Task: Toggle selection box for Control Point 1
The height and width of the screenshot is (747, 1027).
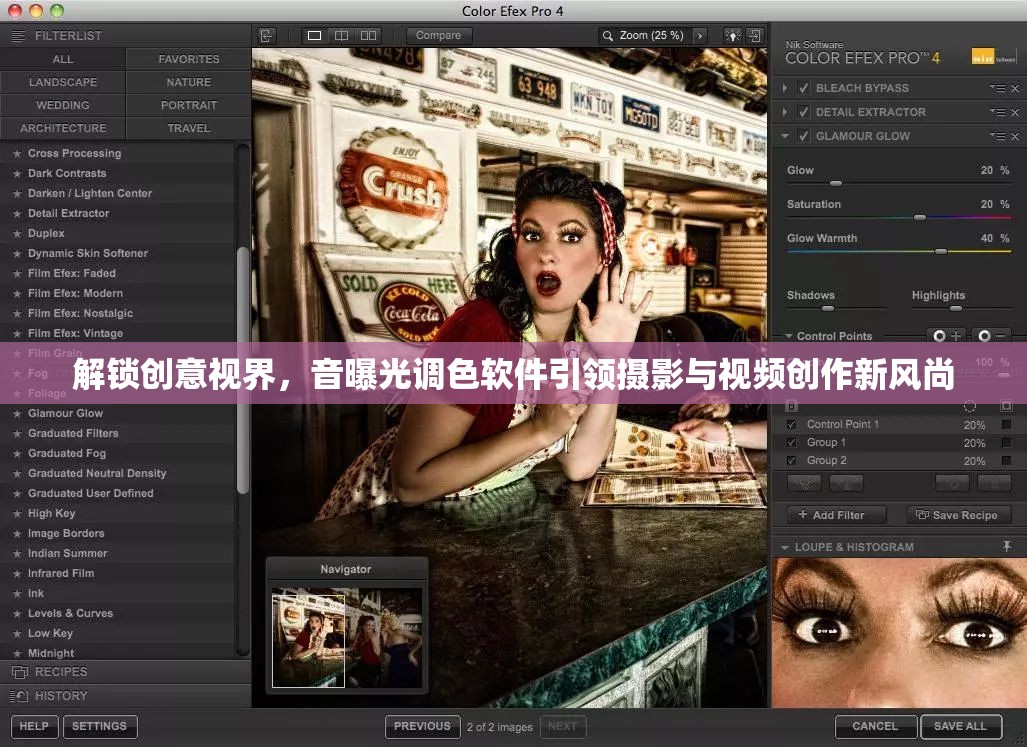Action: pyautogui.click(x=1007, y=424)
